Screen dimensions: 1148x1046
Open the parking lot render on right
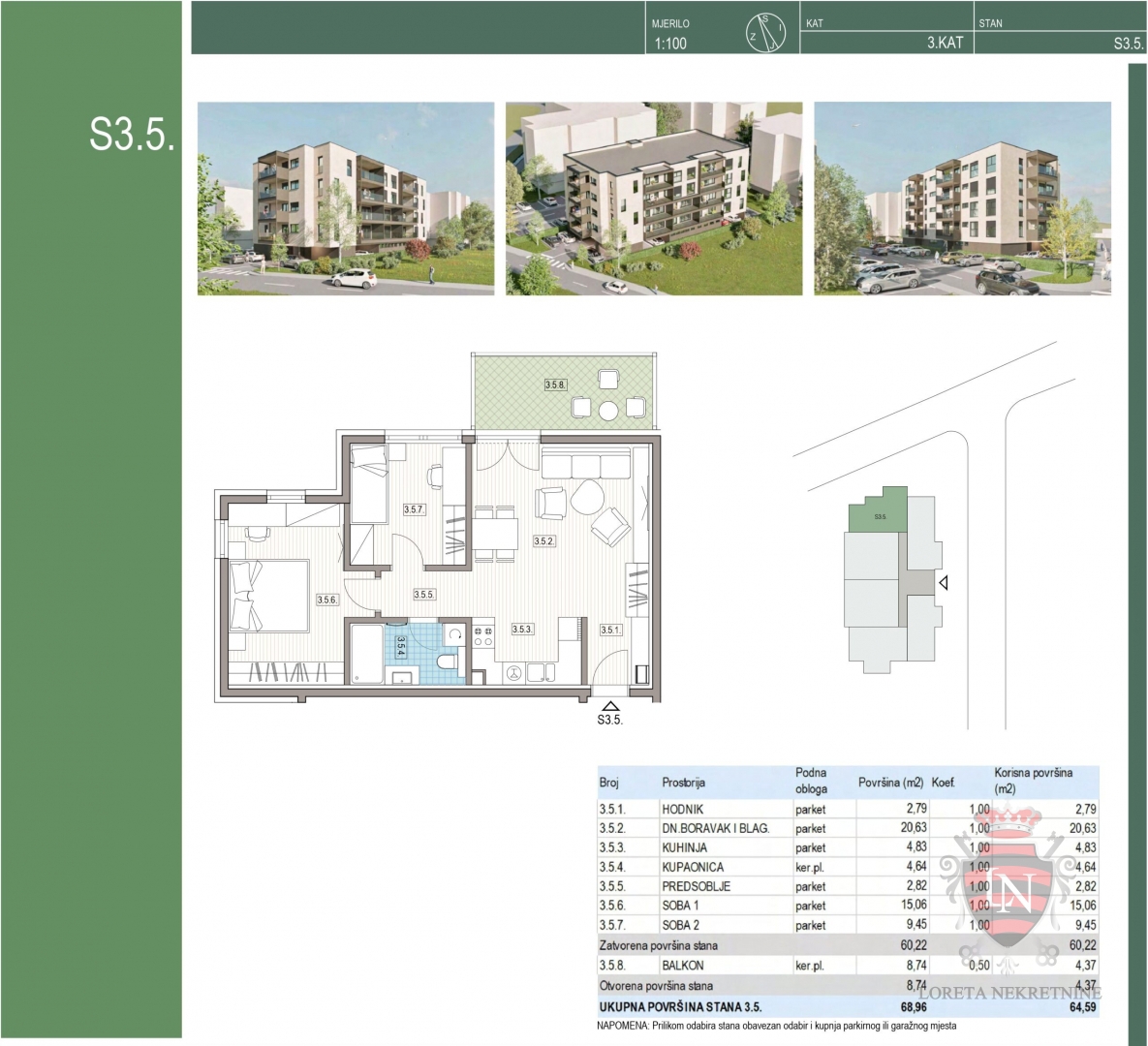[x=962, y=199]
